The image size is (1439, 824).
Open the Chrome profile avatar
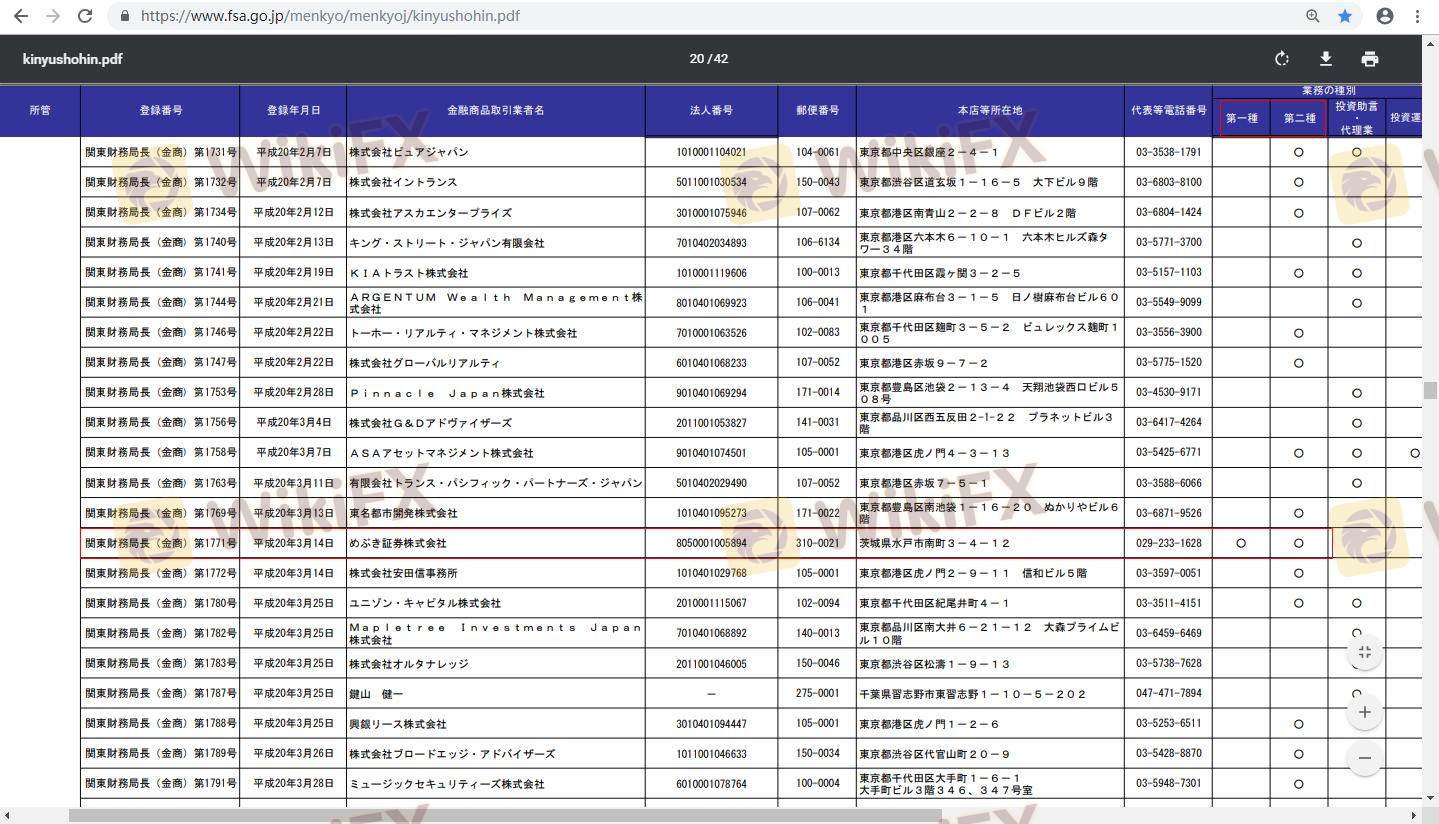tap(1385, 16)
